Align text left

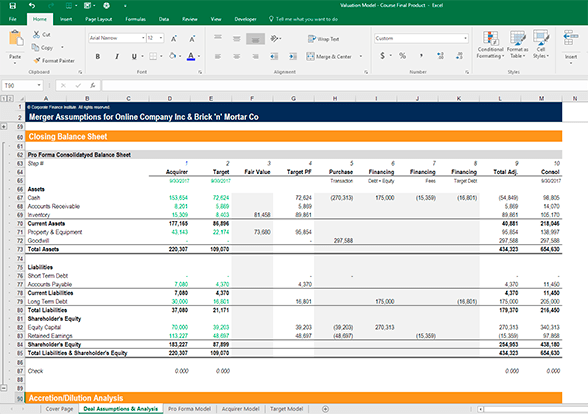point(218,57)
